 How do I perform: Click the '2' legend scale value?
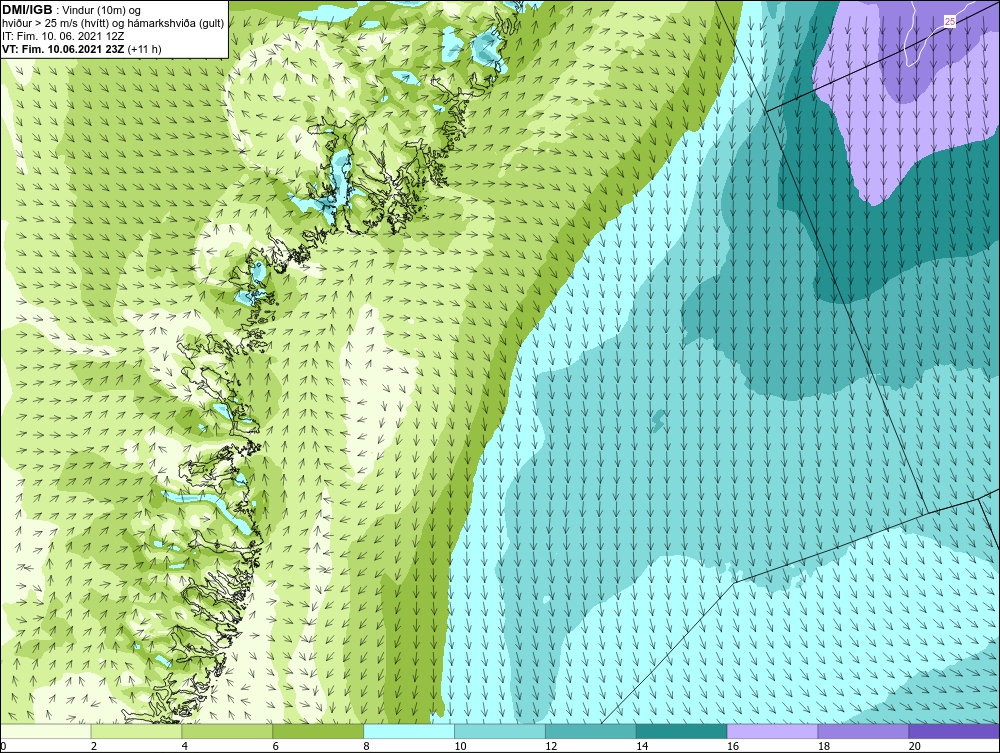tap(94, 746)
